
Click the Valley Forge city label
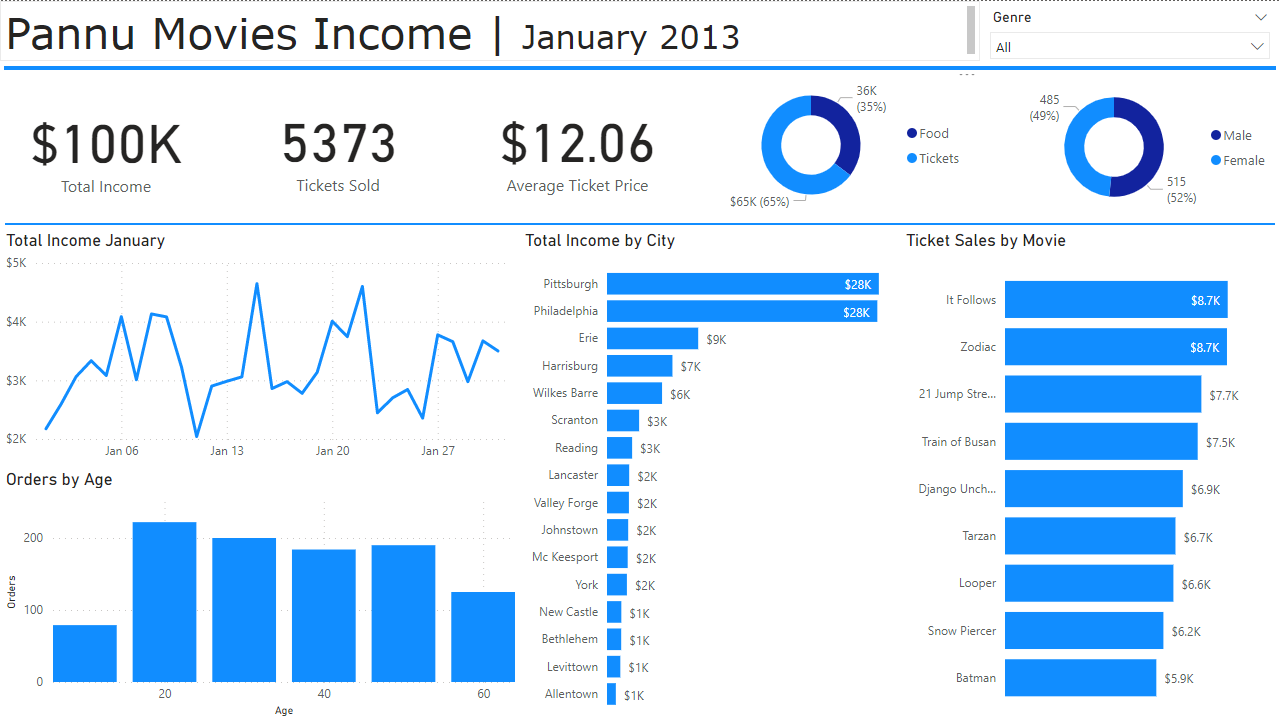coord(566,503)
